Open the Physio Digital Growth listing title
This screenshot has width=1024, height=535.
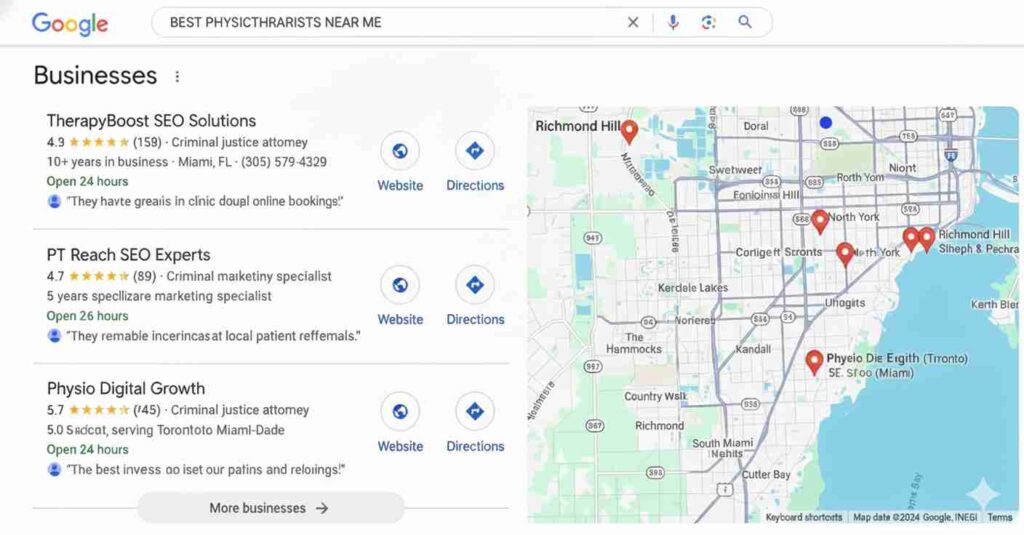125,389
